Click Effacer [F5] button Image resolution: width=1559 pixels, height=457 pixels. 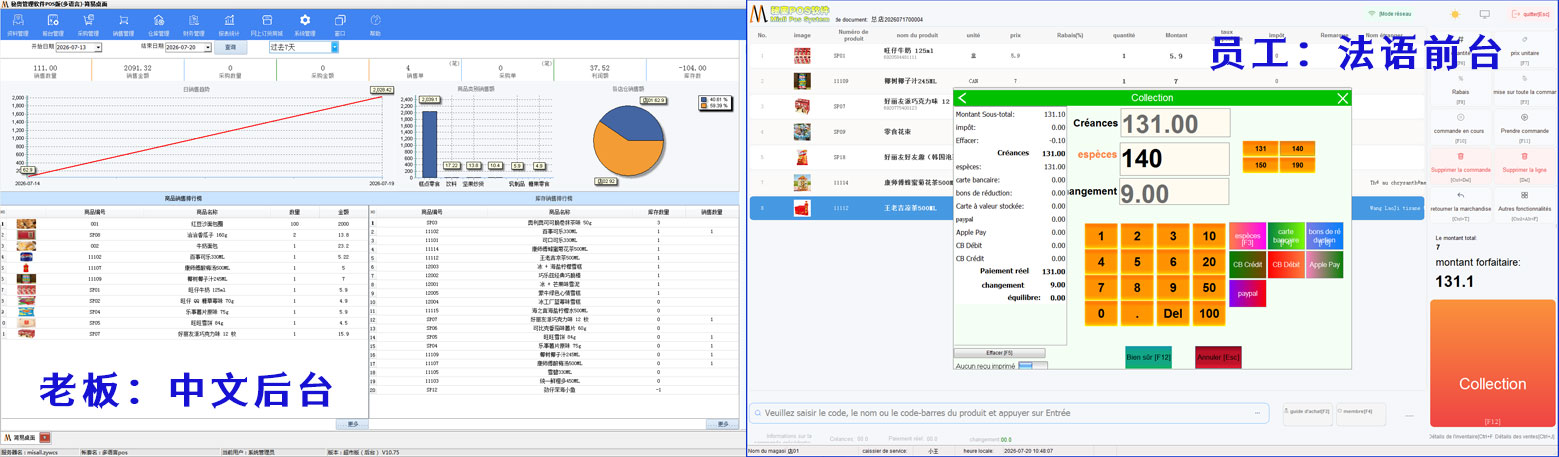(x=1000, y=353)
